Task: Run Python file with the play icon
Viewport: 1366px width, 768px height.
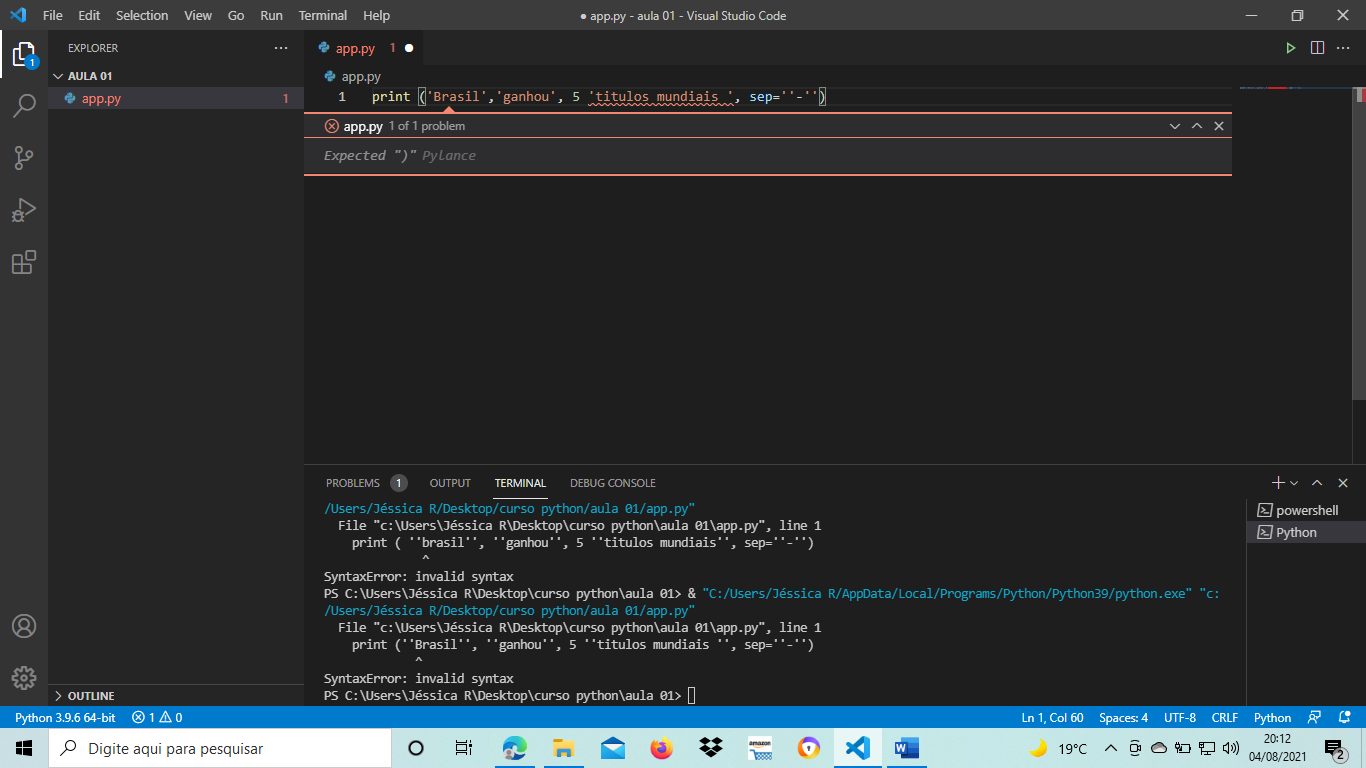Action: coord(1291,48)
